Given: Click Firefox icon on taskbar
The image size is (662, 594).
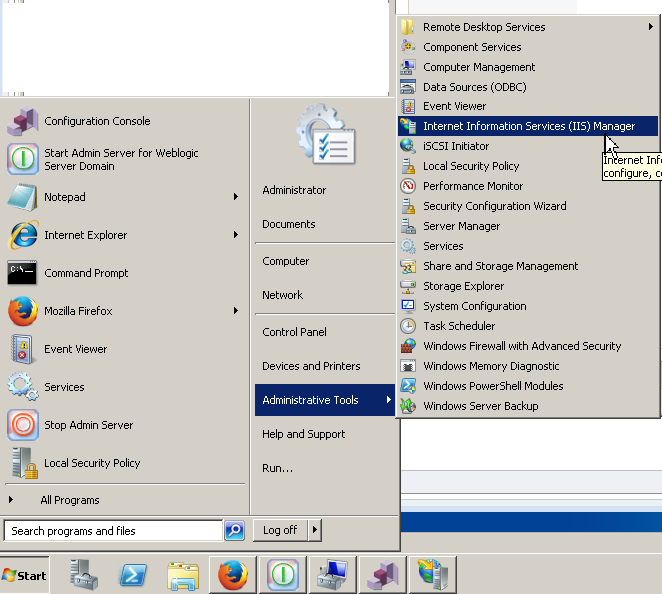Looking at the screenshot, I should tap(233, 575).
